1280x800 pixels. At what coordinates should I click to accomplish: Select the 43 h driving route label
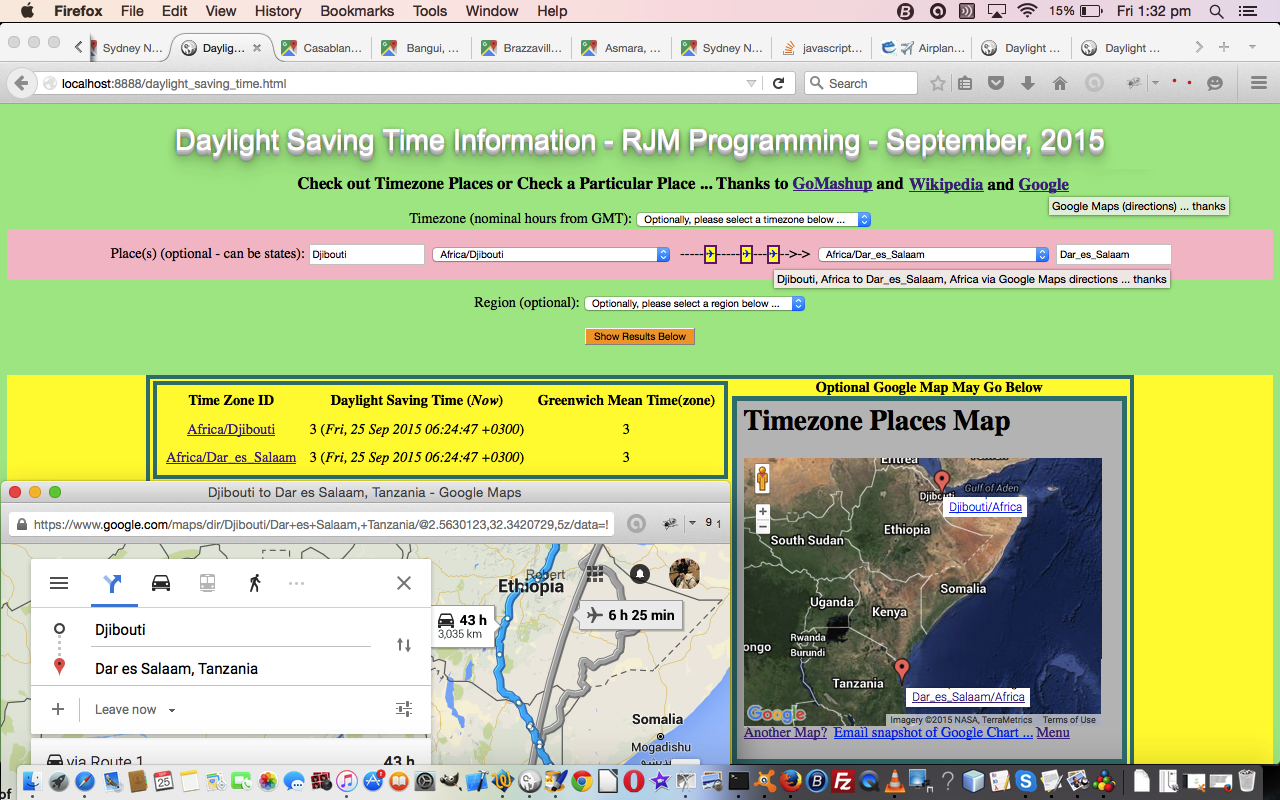pyautogui.click(x=462, y=625)
